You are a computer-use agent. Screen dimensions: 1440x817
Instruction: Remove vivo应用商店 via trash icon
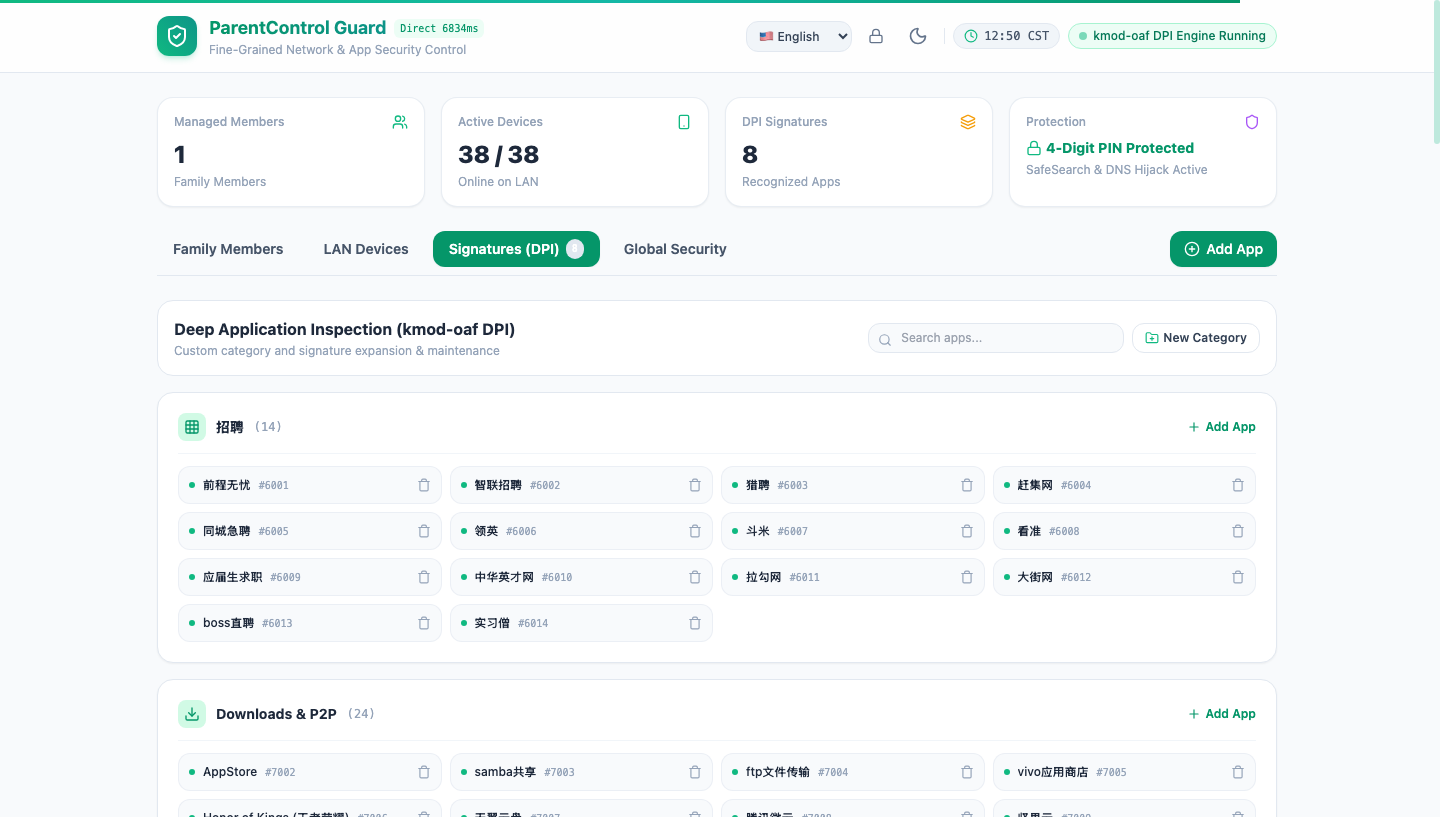pyautogui.click(x=1238, y=772)
